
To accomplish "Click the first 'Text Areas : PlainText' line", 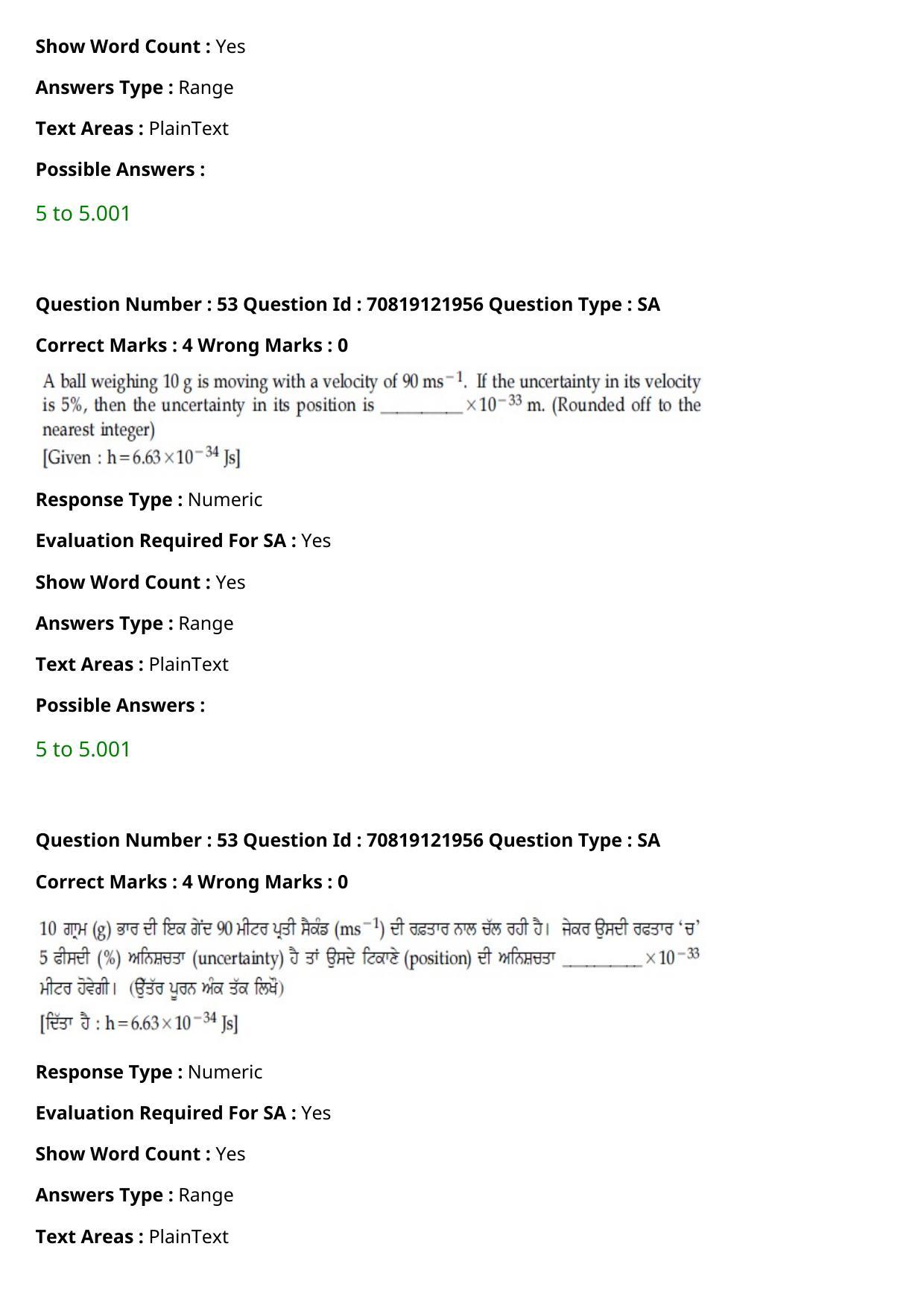I will point(132,128).
